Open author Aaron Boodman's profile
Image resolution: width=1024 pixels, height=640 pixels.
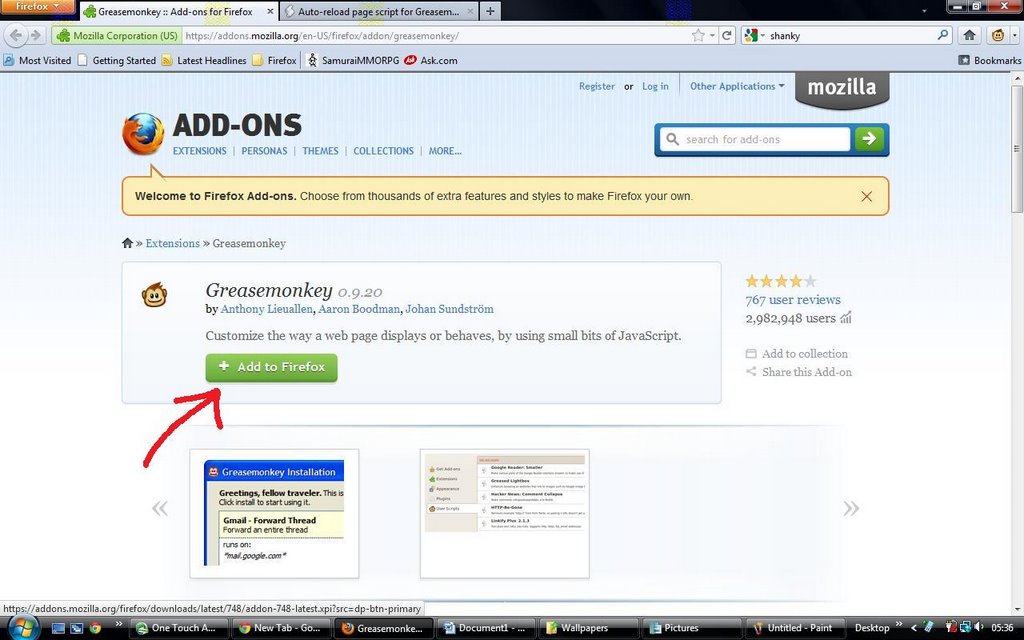click(x=359, y=309)
